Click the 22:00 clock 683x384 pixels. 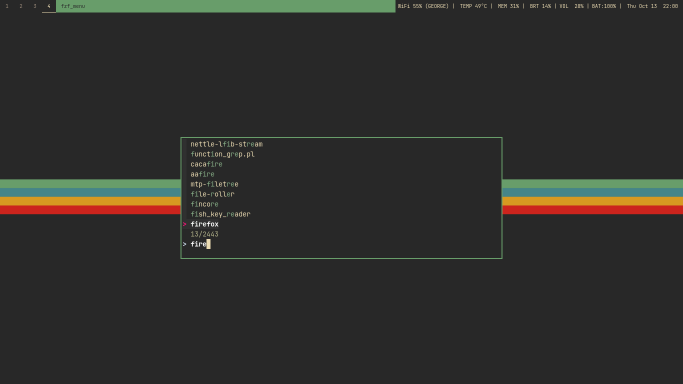[670, 6]
